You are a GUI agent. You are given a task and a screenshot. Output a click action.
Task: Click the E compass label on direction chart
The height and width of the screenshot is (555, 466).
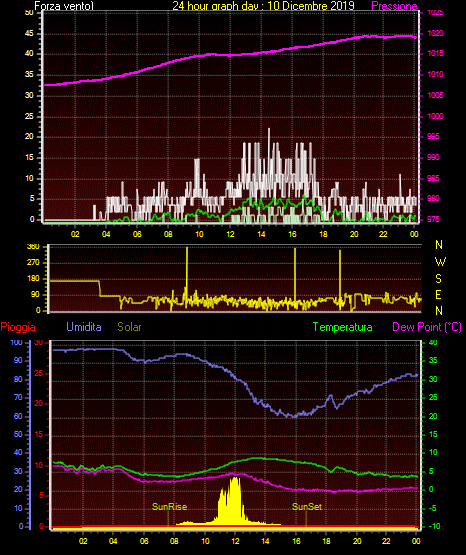(x=438, y=295)
